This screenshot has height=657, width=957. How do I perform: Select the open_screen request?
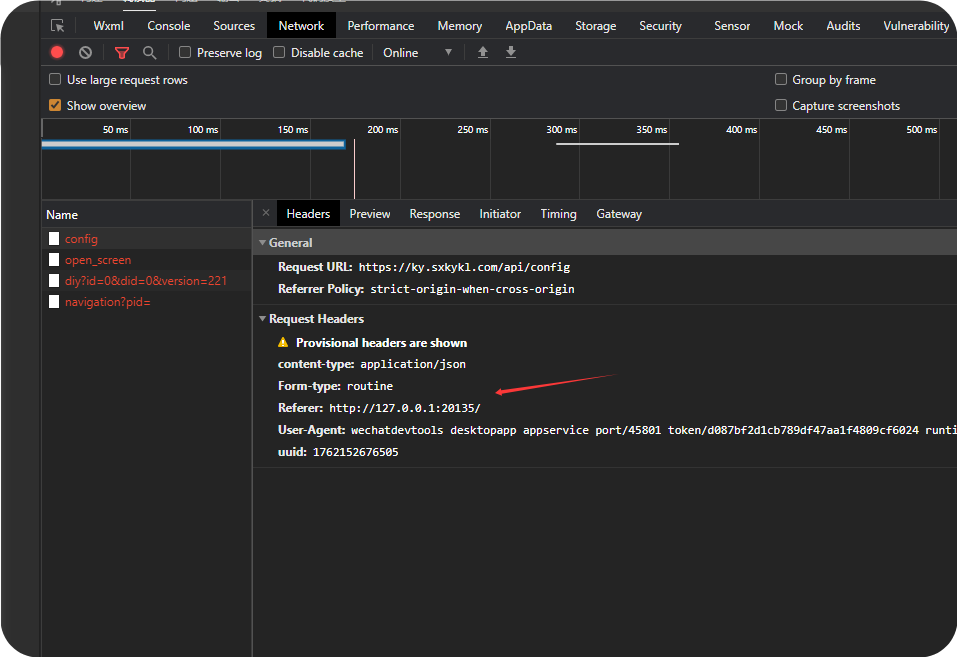pyautogui.click(x=98, y=260)
